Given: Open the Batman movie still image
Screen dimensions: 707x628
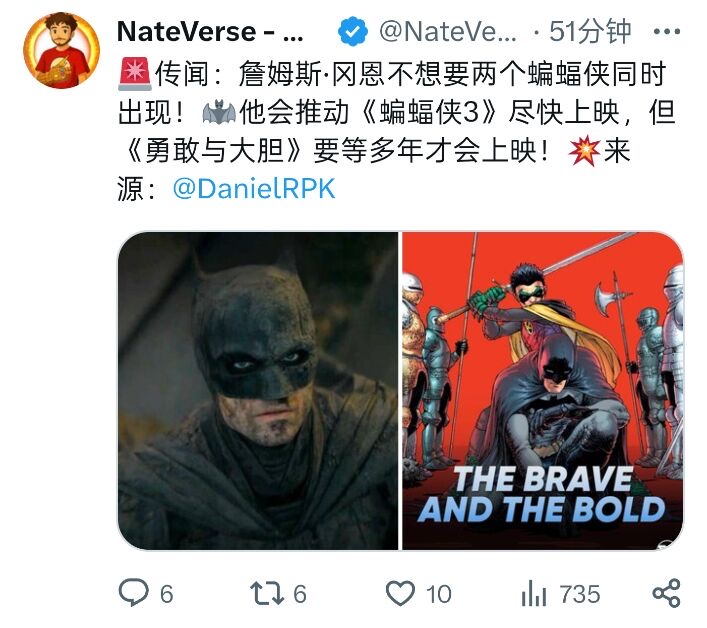Looking at the screenshot, I should point(258,391).
